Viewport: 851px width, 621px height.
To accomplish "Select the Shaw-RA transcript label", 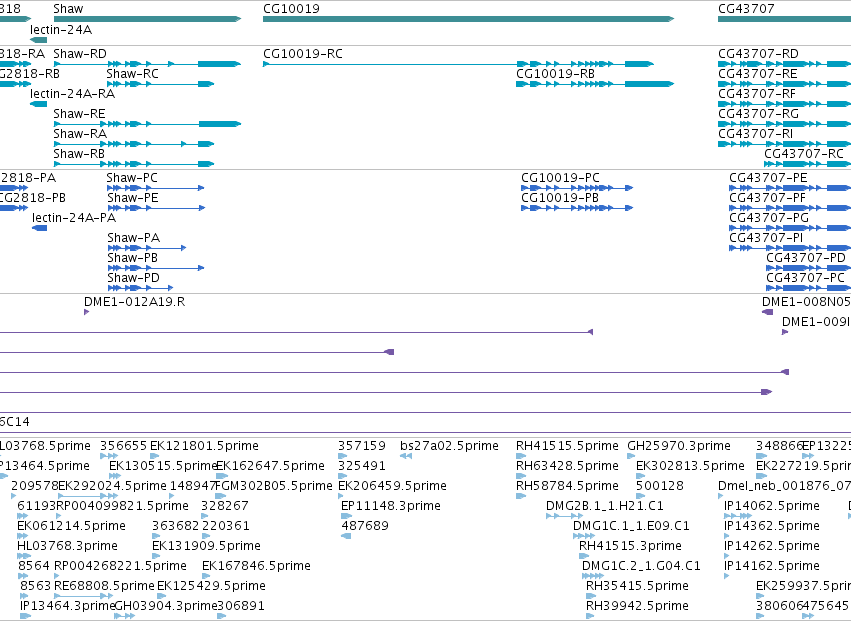I will pyautogui.click(x=80, y=134).
